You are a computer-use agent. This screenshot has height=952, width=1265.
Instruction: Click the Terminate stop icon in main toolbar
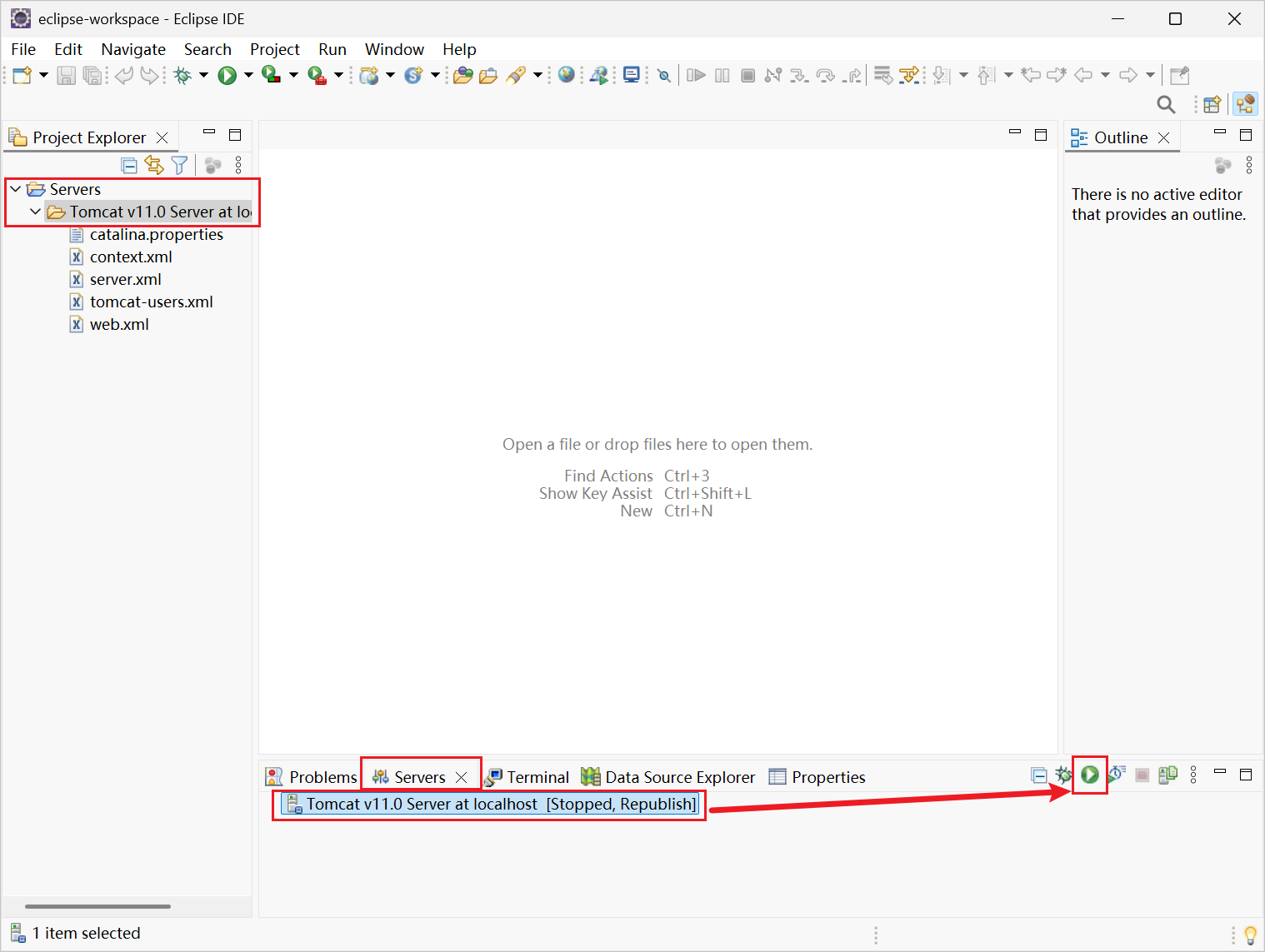(x=748, y=76)
